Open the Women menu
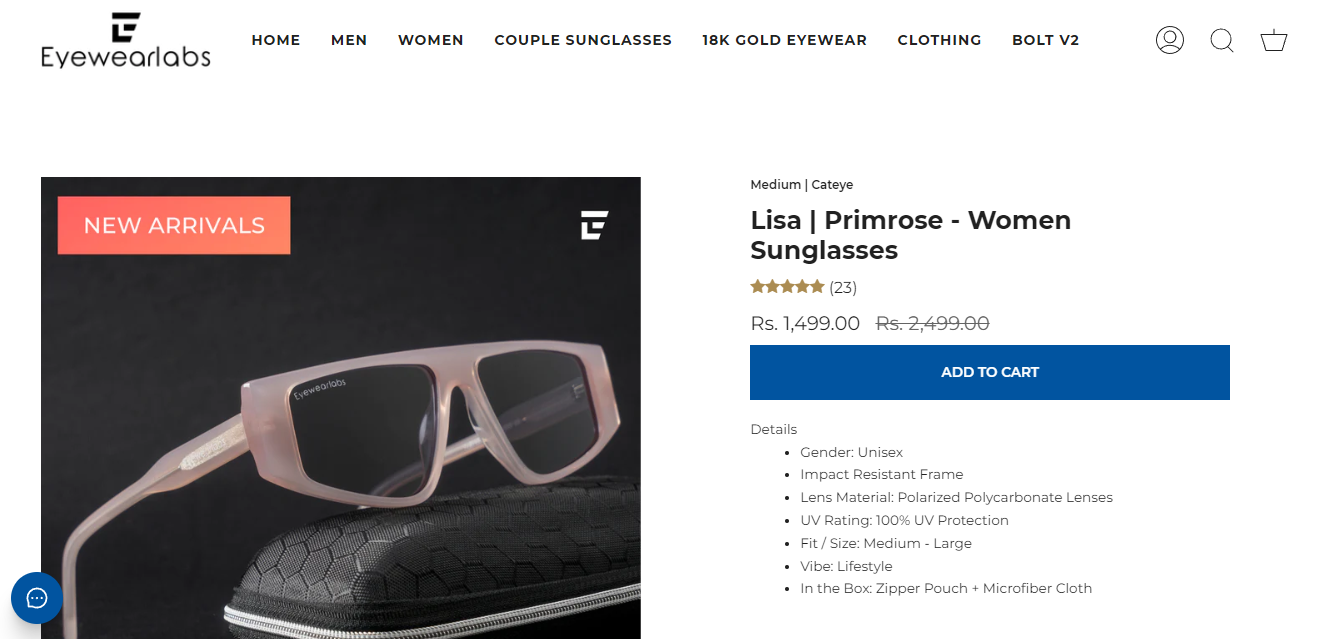1327x639 pixels. point(431,40)
